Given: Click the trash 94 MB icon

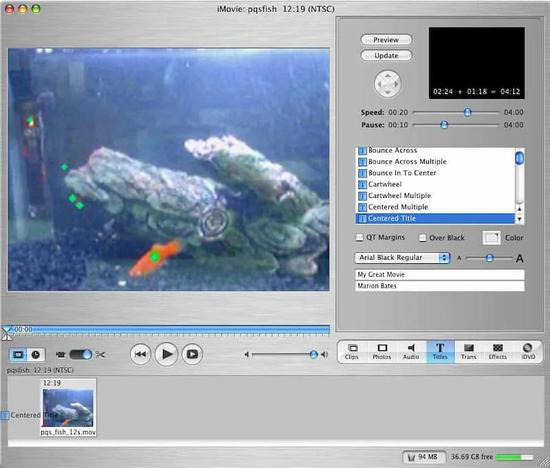Looking at the screenshot, I should click(x=424, y=457).
